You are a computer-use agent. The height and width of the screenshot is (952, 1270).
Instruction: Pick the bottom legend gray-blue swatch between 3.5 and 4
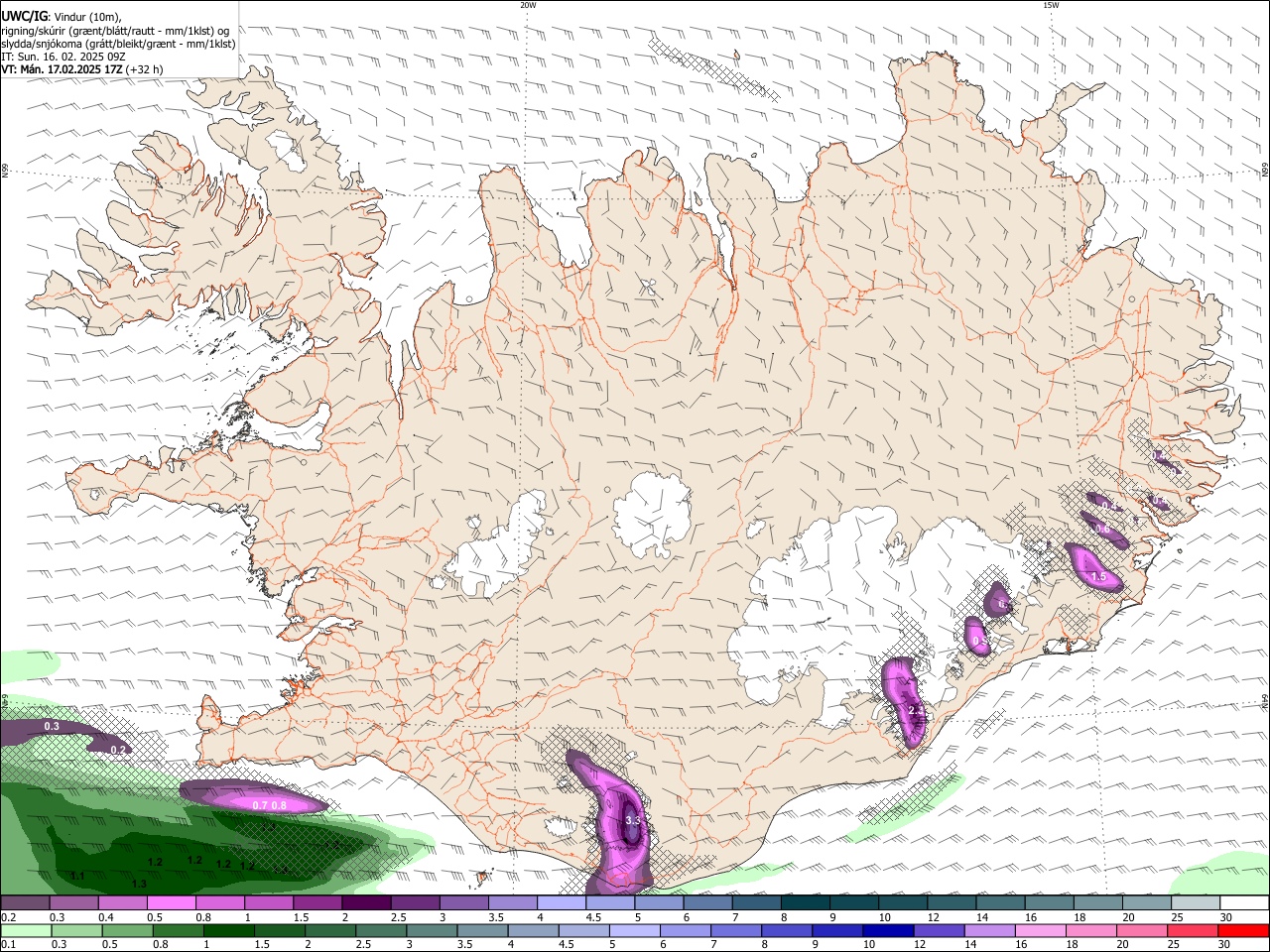(x=483, y=930)
